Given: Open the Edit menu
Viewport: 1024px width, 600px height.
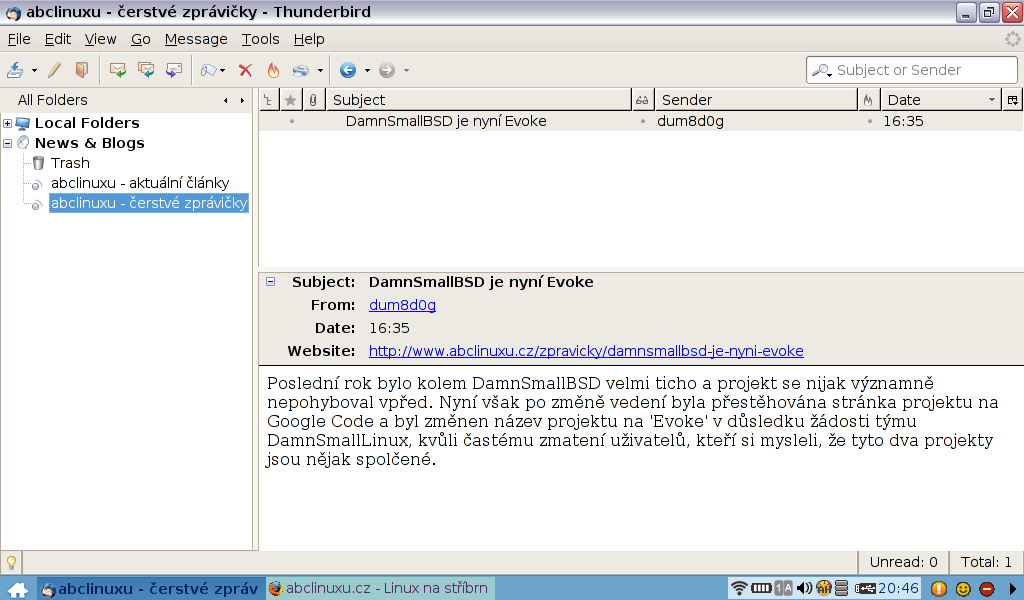Looking at the screenshot, I should 57,39.
